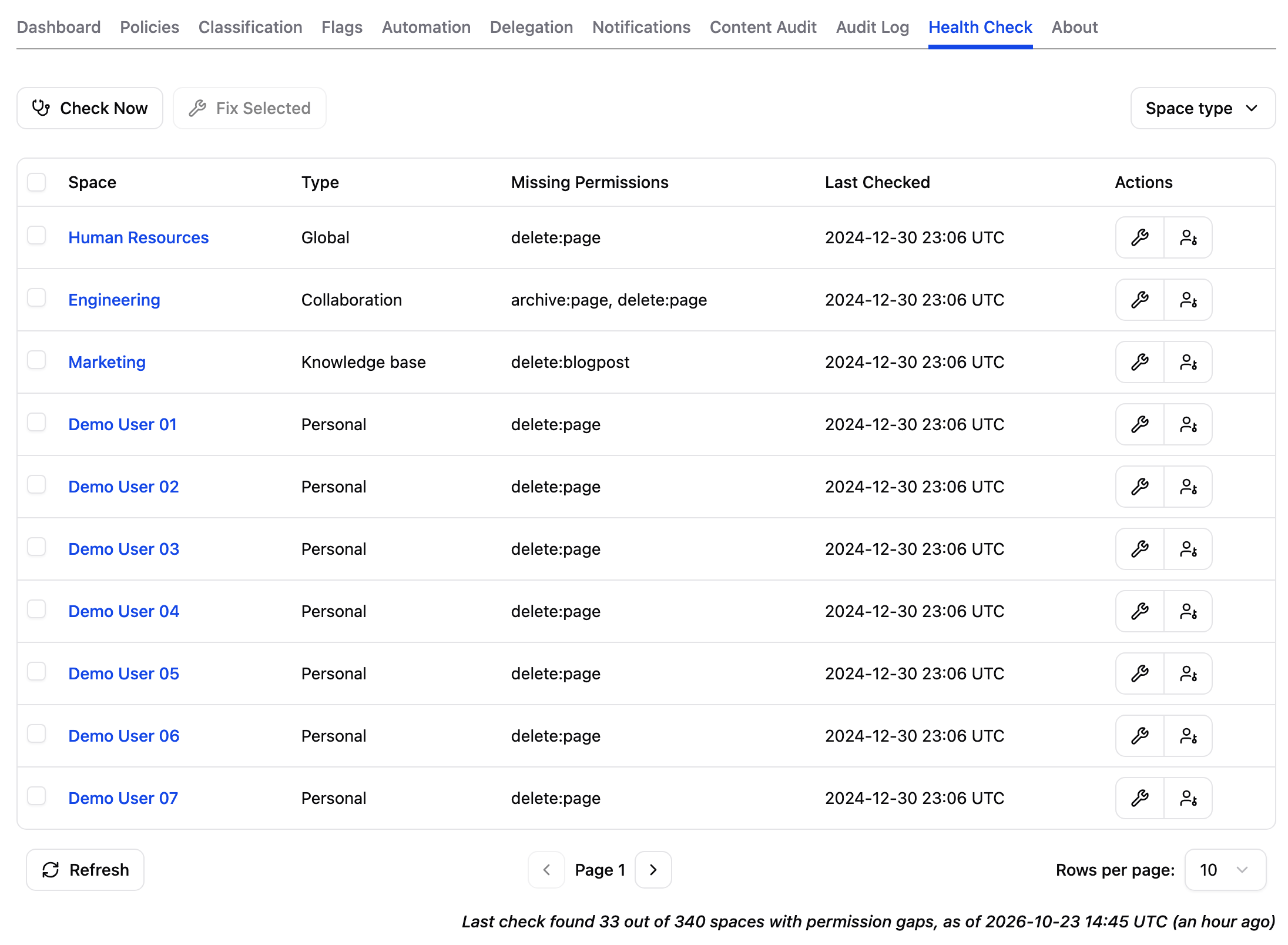Click the user permissions icon for Engineering
The height and width of the screenshot is (945, 1288).
coord(1188,300)
